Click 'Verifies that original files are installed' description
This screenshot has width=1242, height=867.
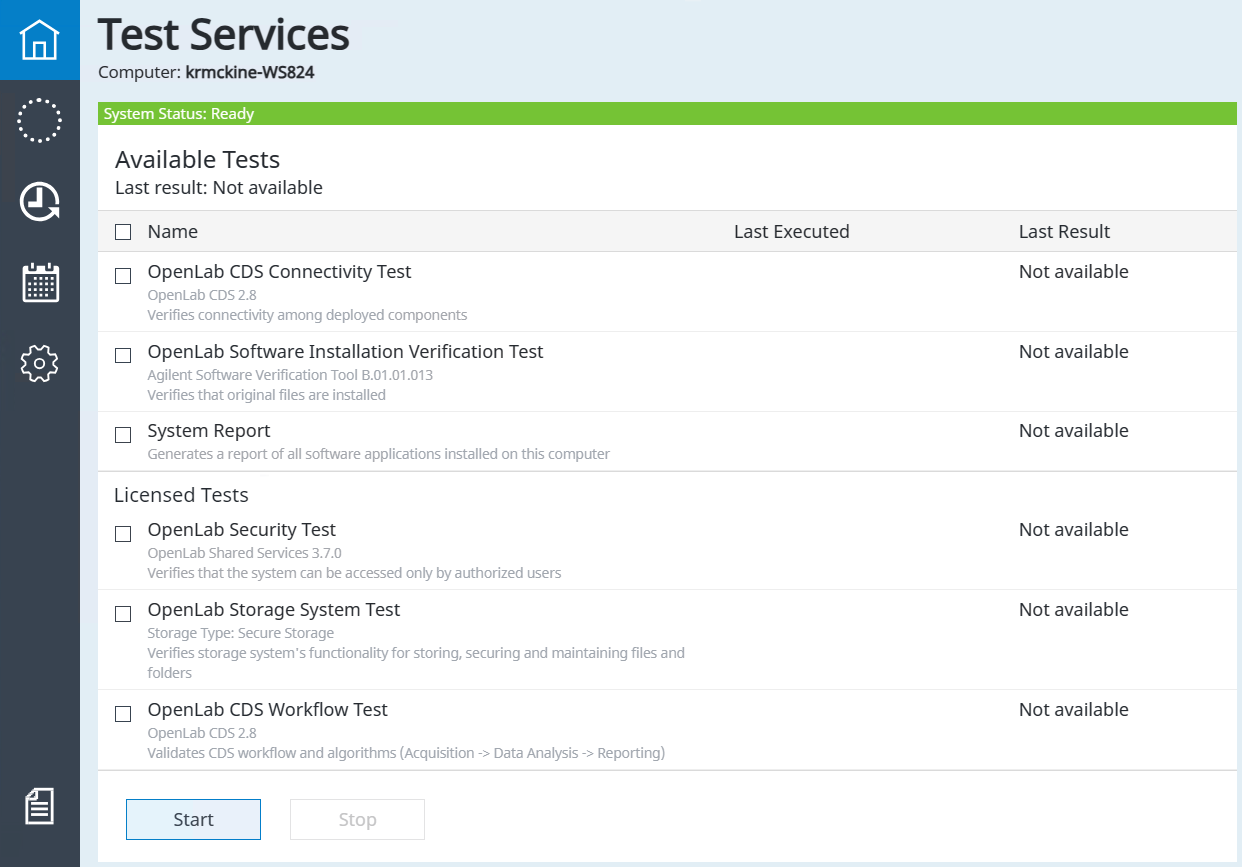pyautogui.click(x=266, y=395)
